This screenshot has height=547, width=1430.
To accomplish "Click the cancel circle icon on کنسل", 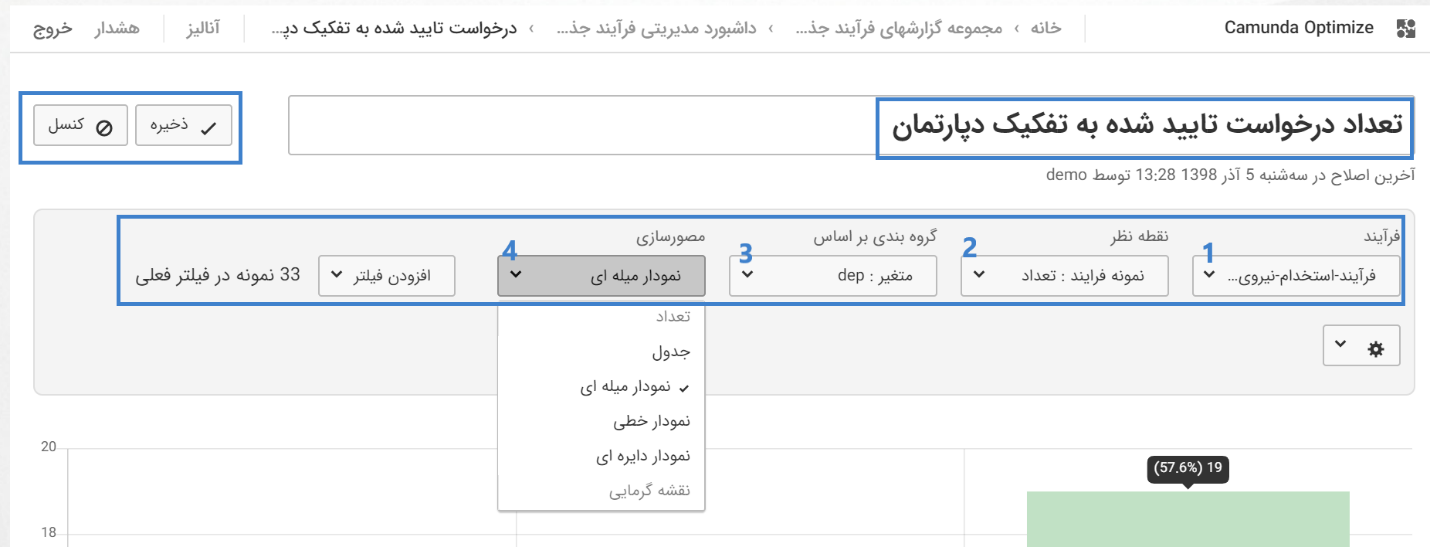I will [104, 127].
